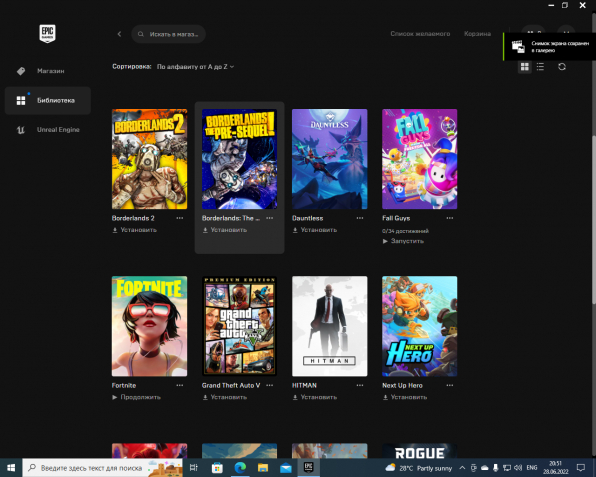Switch library to list view
Screen dimensions: 596x477
coord(540,67)
